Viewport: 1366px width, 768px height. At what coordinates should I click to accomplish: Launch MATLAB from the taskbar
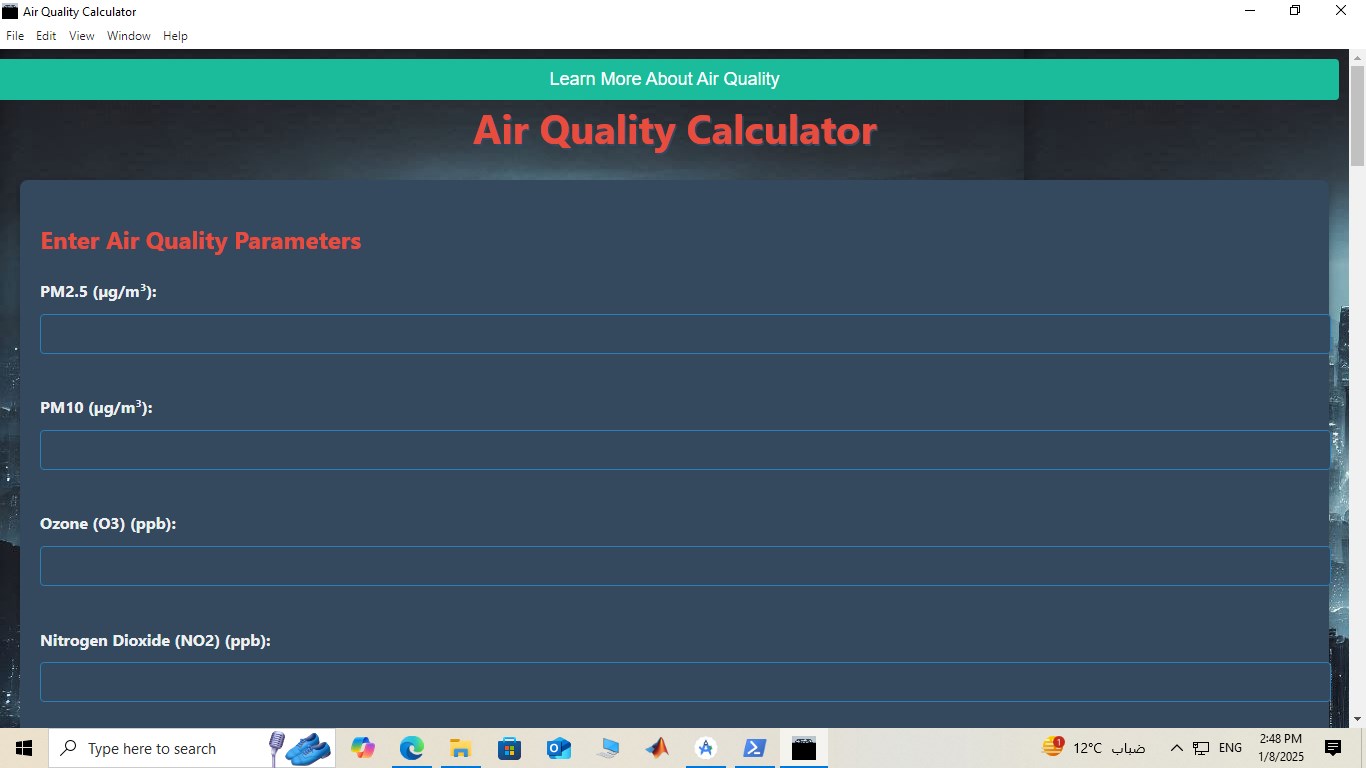(x=657, y=747)
